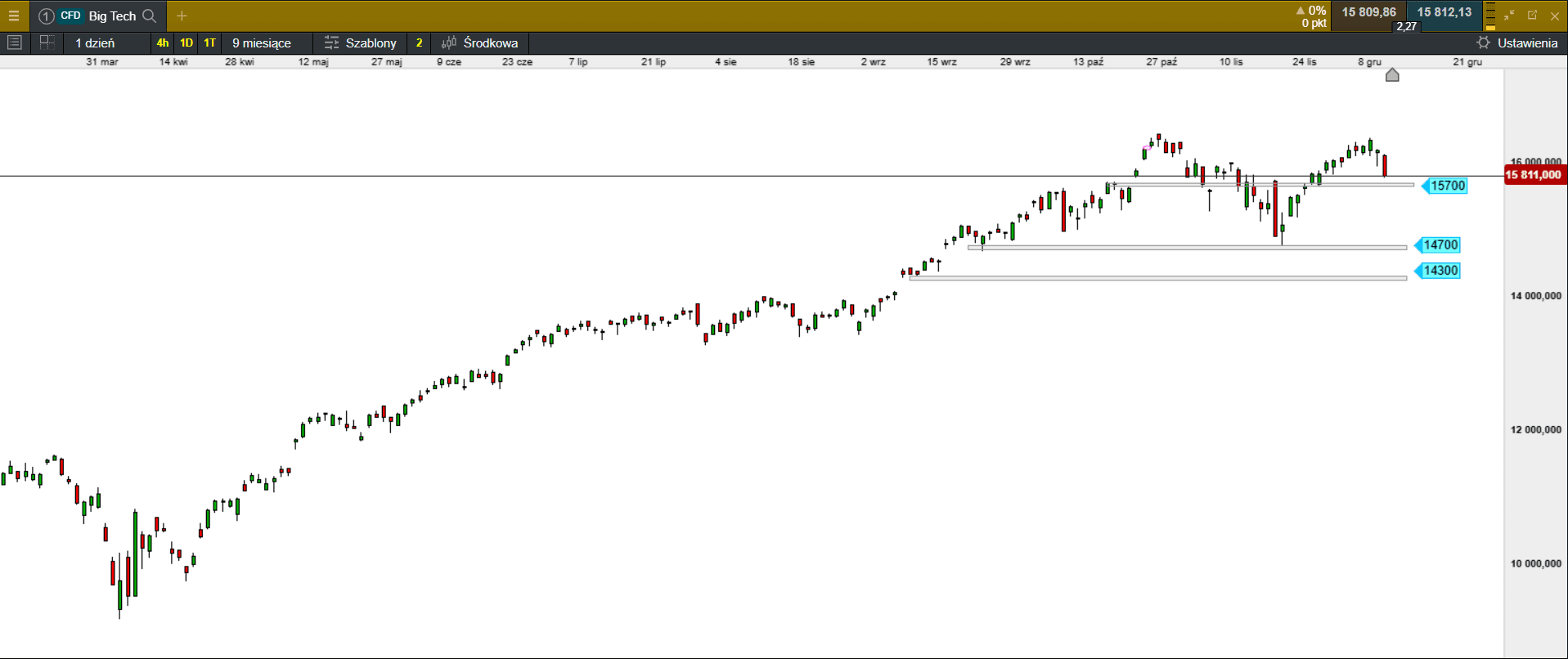Click the search magnifier next to Big Tech
Image resolution: width=1568 pixels, height=659 pixels.
[x=149, y=16]
